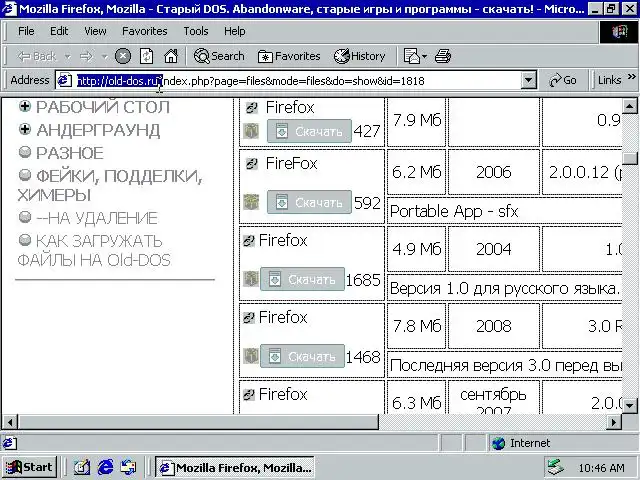The width and height of the screenshot is (640, 480).
Task: Click the network system tray icon
Action: click(x=555, y=467)
